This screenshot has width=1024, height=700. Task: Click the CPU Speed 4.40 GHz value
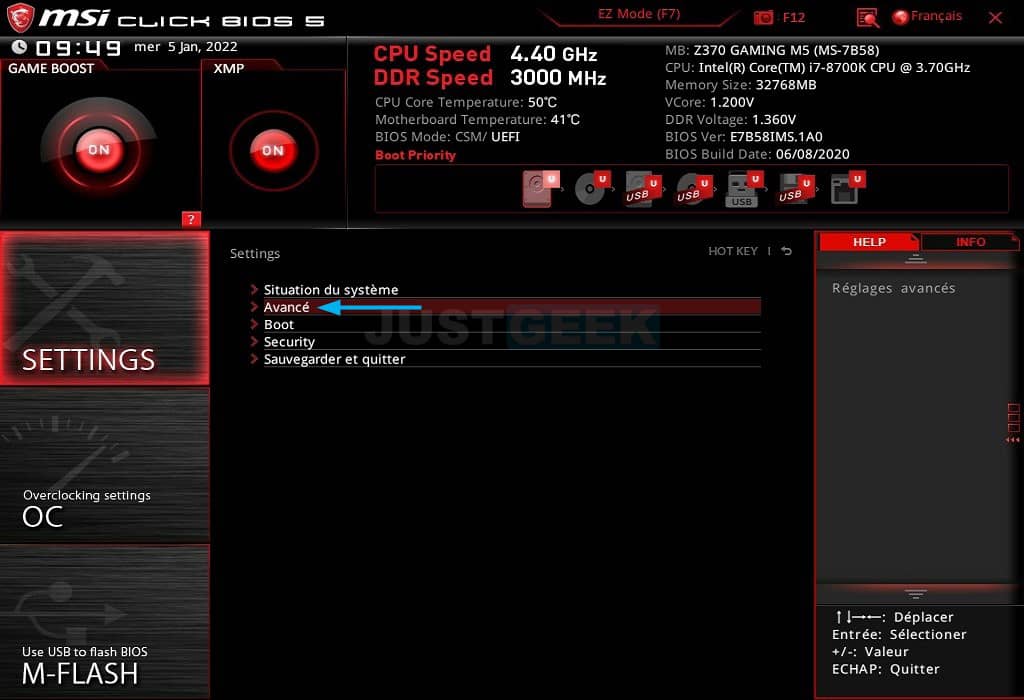coord(553,54)
